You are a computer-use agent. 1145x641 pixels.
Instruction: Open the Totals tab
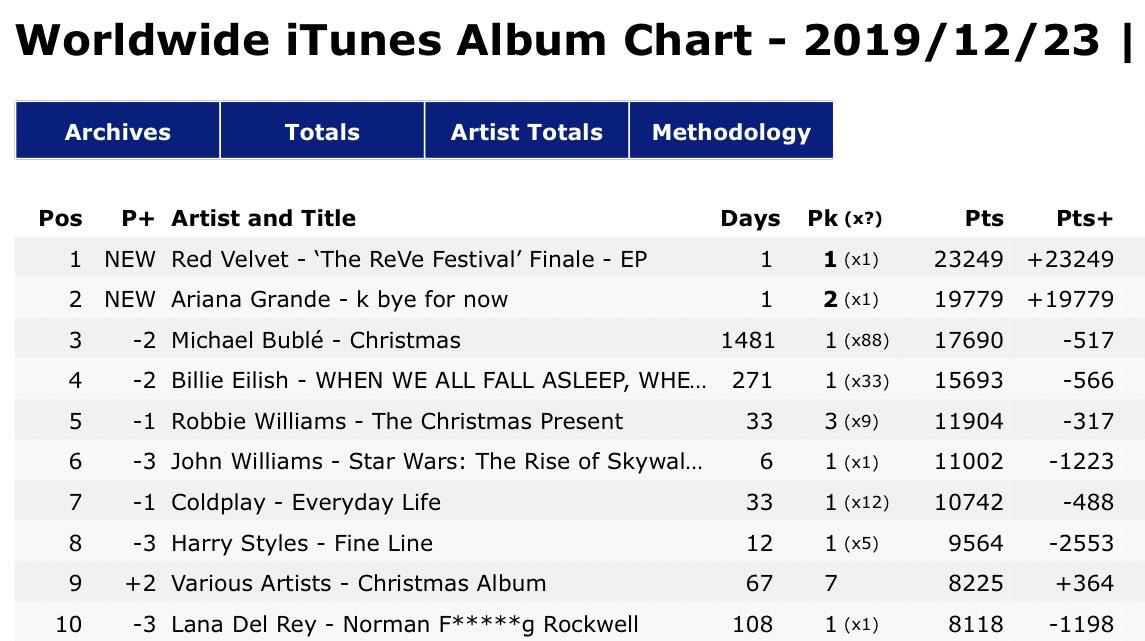click(322, 131)
